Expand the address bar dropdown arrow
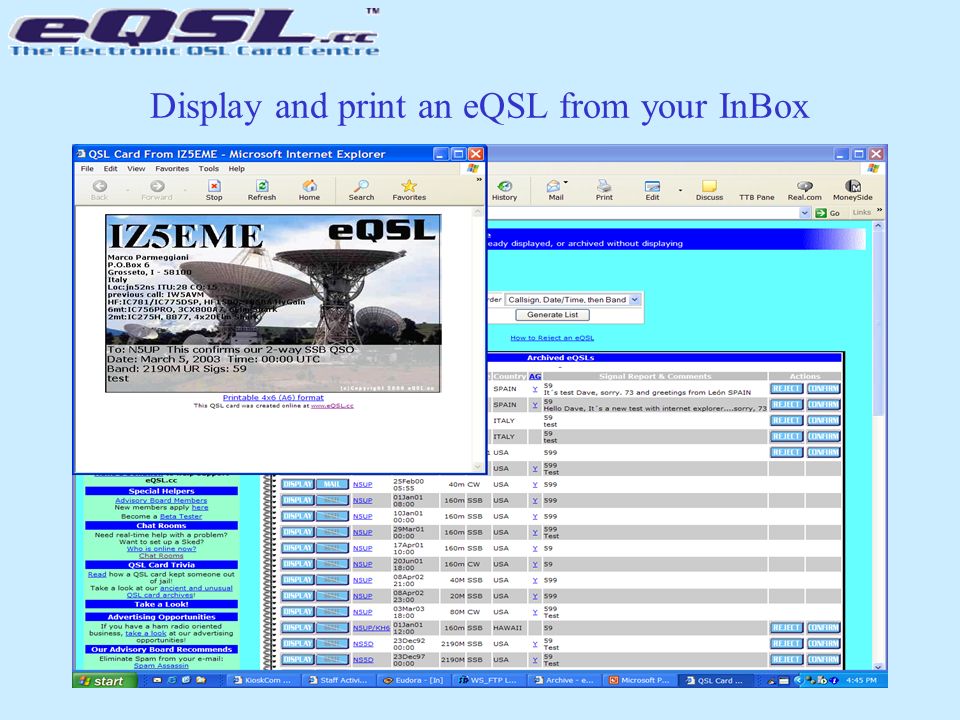 (x=805, y=213)
